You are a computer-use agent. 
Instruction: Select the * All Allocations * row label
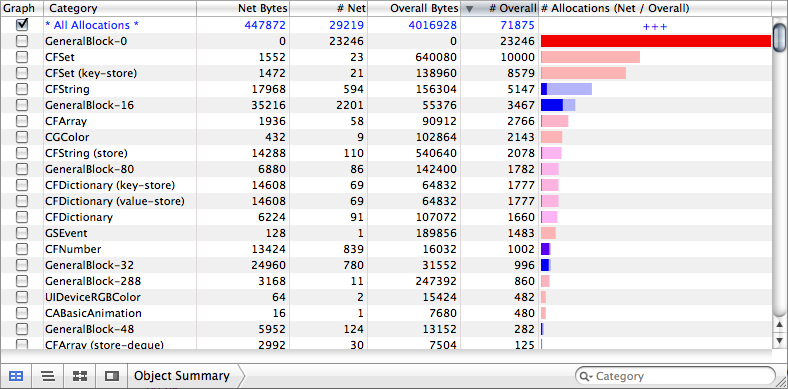coord(92,25)
